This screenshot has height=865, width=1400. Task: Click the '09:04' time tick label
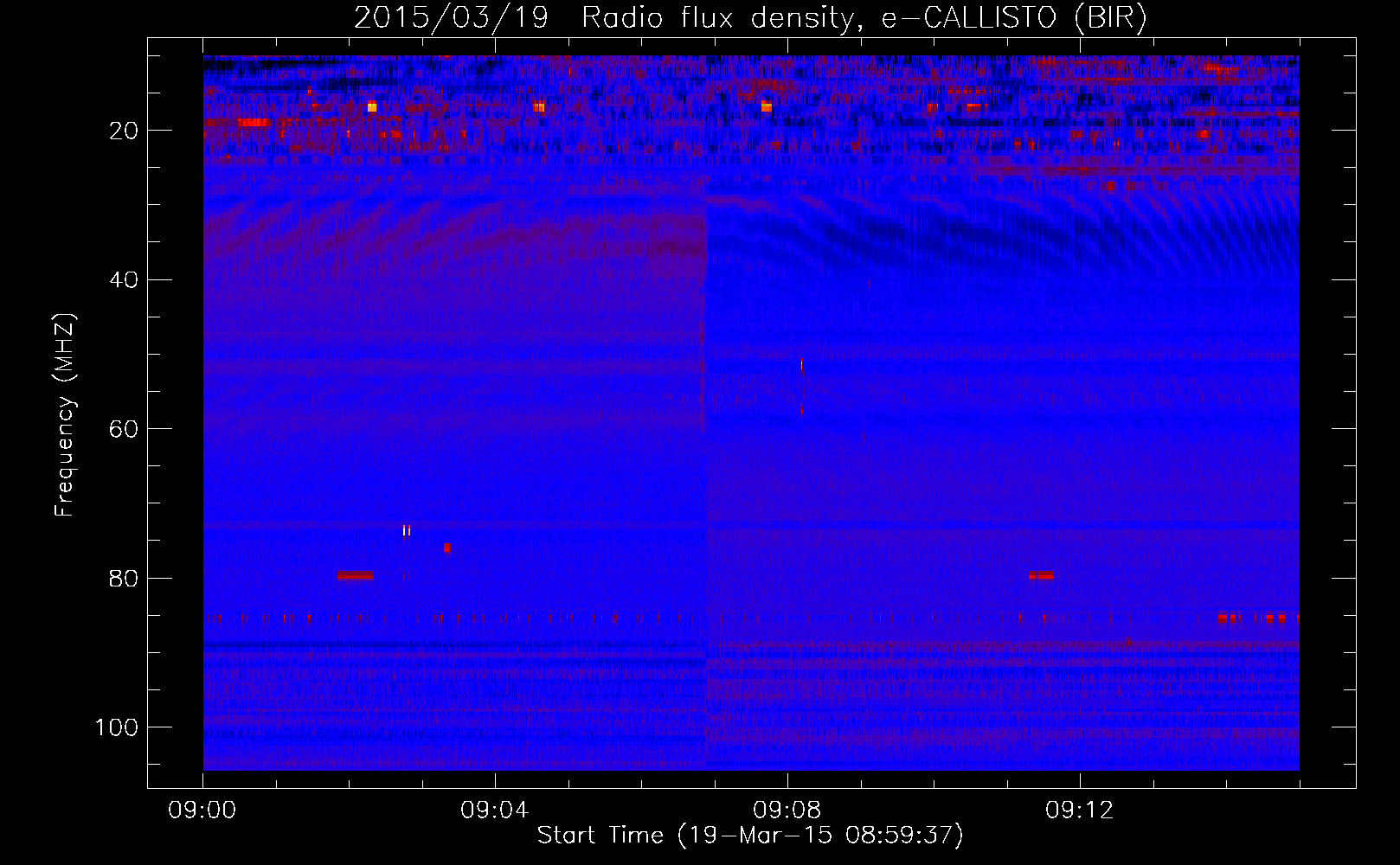point(495,811)
